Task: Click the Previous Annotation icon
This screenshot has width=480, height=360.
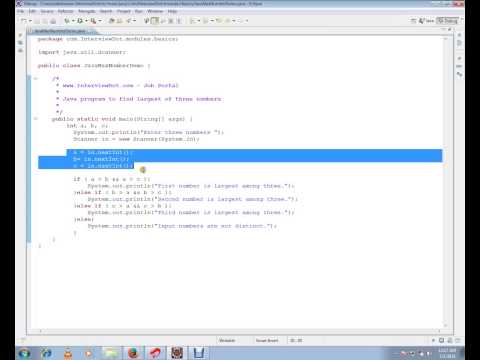Action: [x=206, y=21]
